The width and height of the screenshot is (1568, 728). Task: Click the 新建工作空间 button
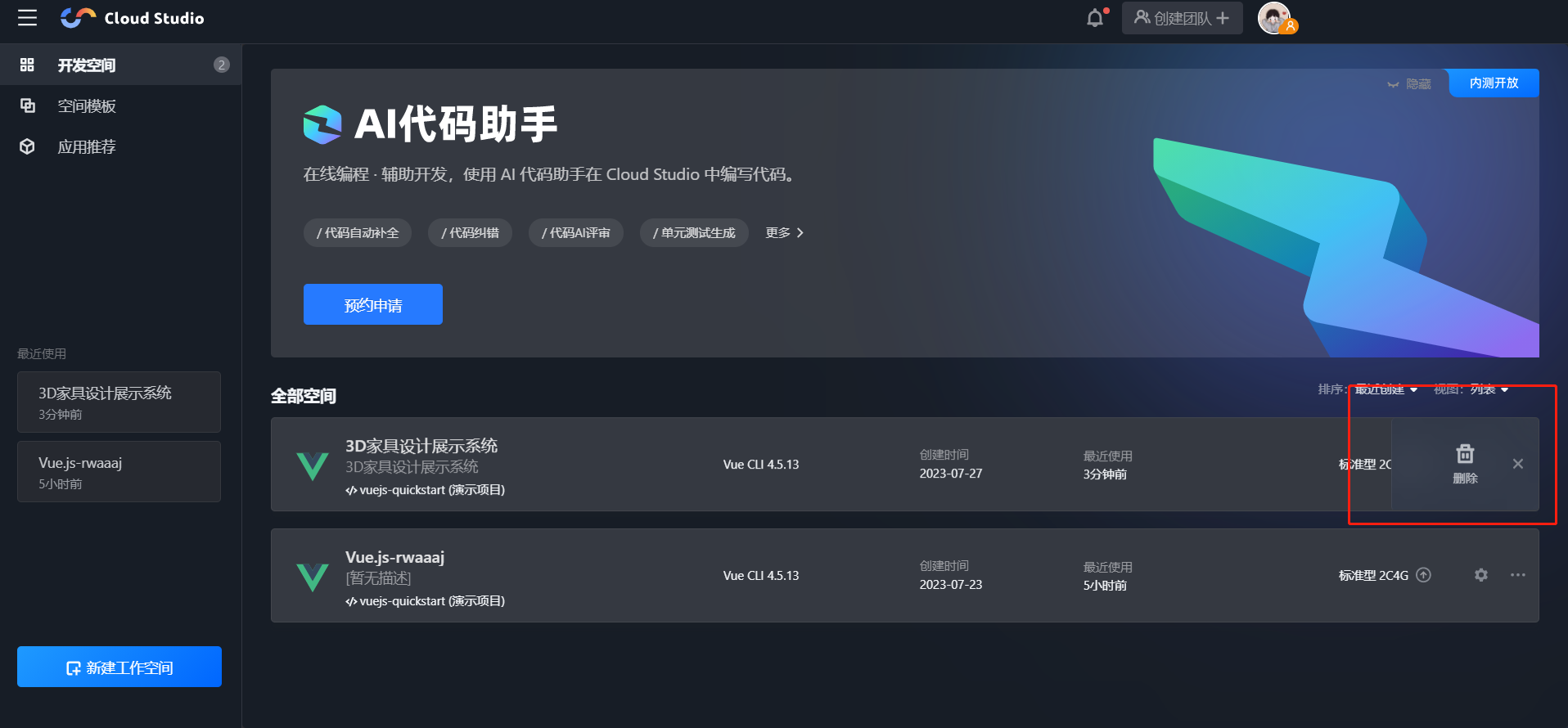[119, 667]
